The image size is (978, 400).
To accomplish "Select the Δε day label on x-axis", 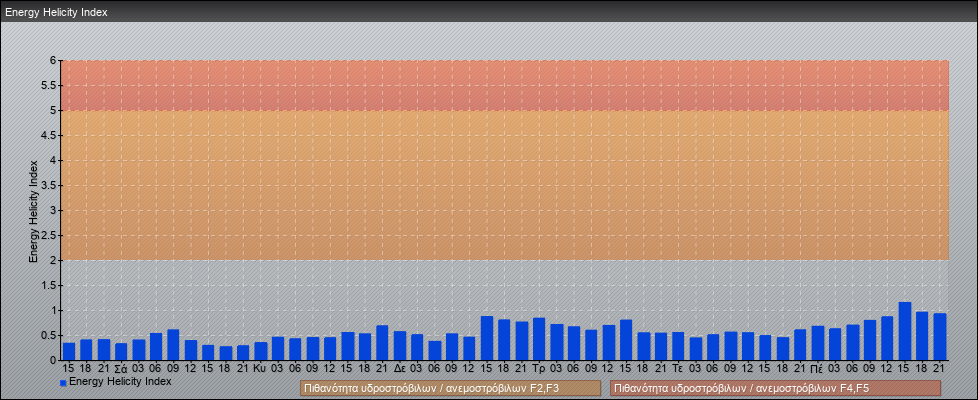I will (x=400, y=369).
